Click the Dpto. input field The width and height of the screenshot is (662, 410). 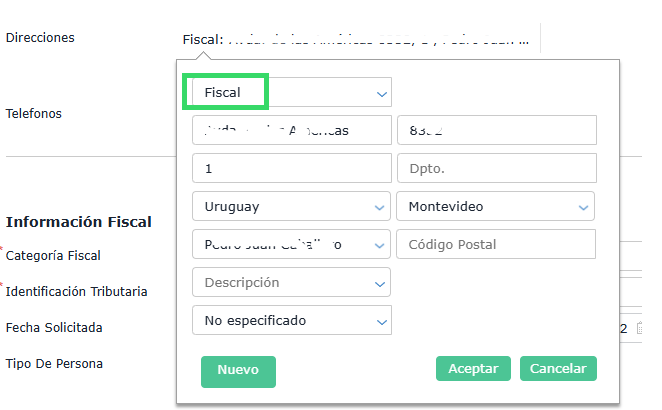click(x=496, y=168)
